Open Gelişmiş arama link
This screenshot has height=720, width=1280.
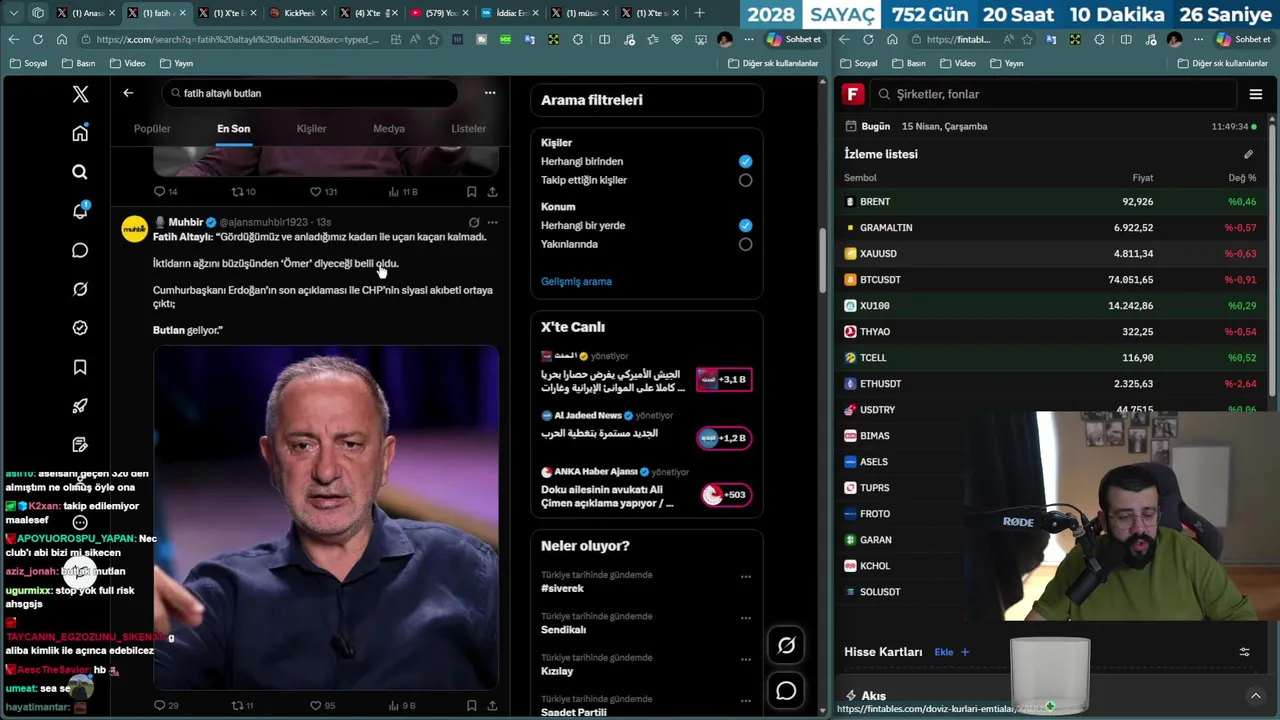(576, 281)
